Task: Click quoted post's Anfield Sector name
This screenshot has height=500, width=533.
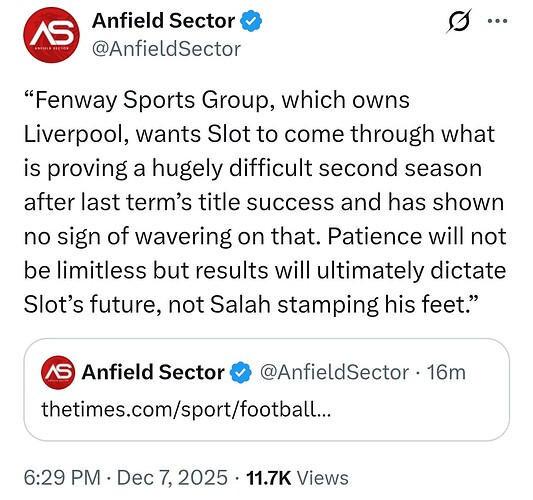Action: 153,372
